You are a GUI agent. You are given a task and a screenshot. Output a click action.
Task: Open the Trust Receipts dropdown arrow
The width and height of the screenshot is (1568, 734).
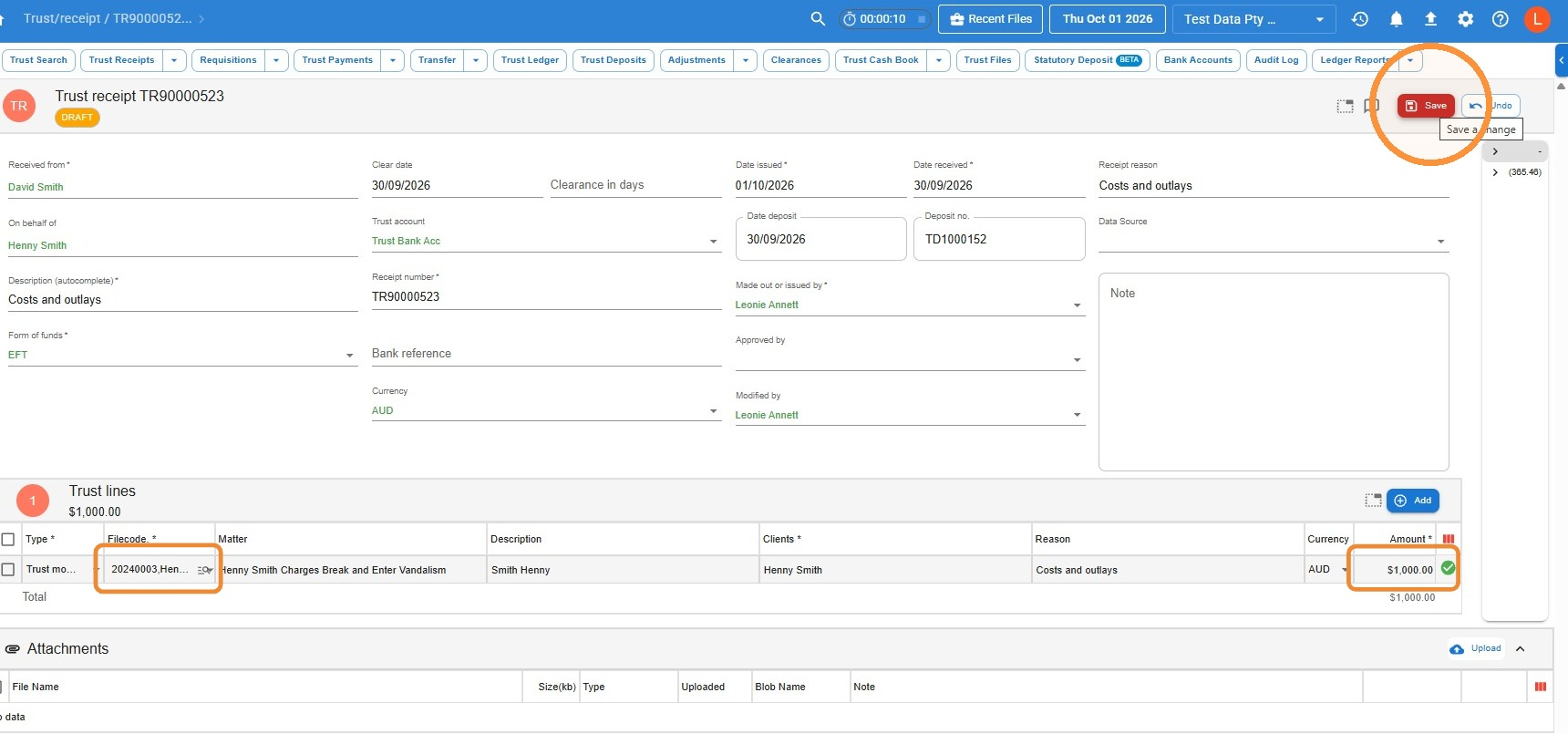pyautogui.click(x=174, y=60)
